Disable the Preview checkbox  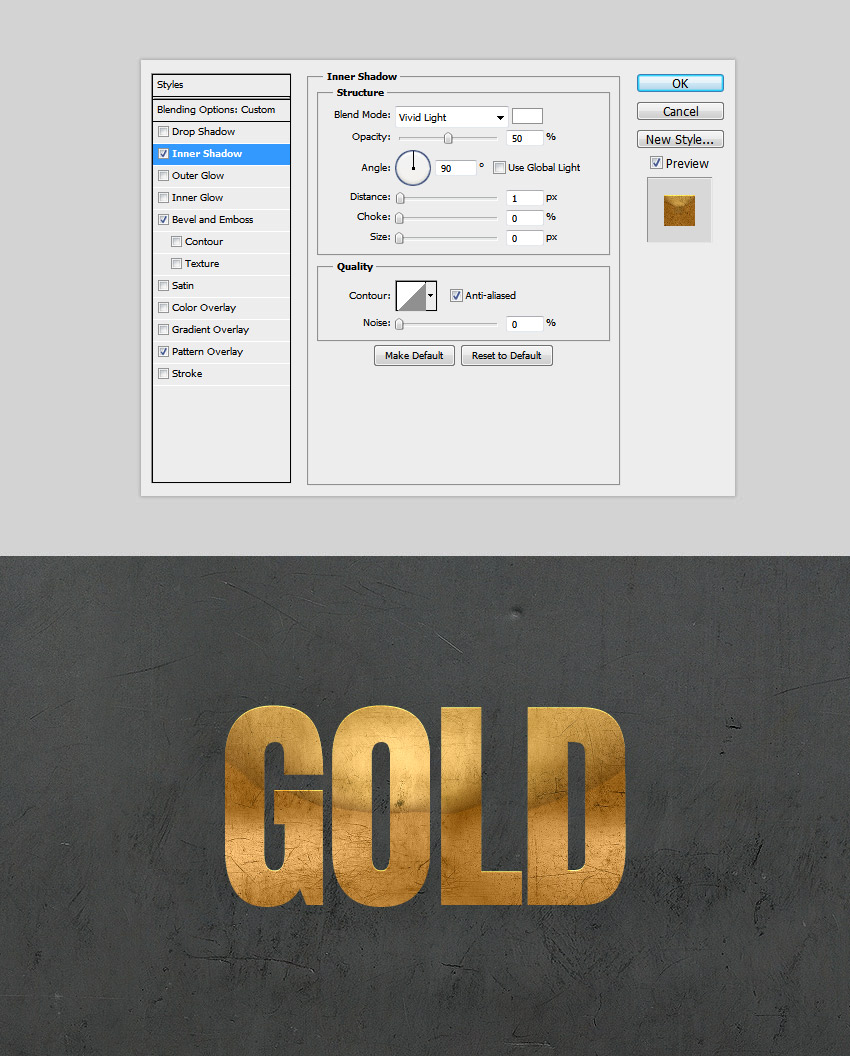pos(657,163)
